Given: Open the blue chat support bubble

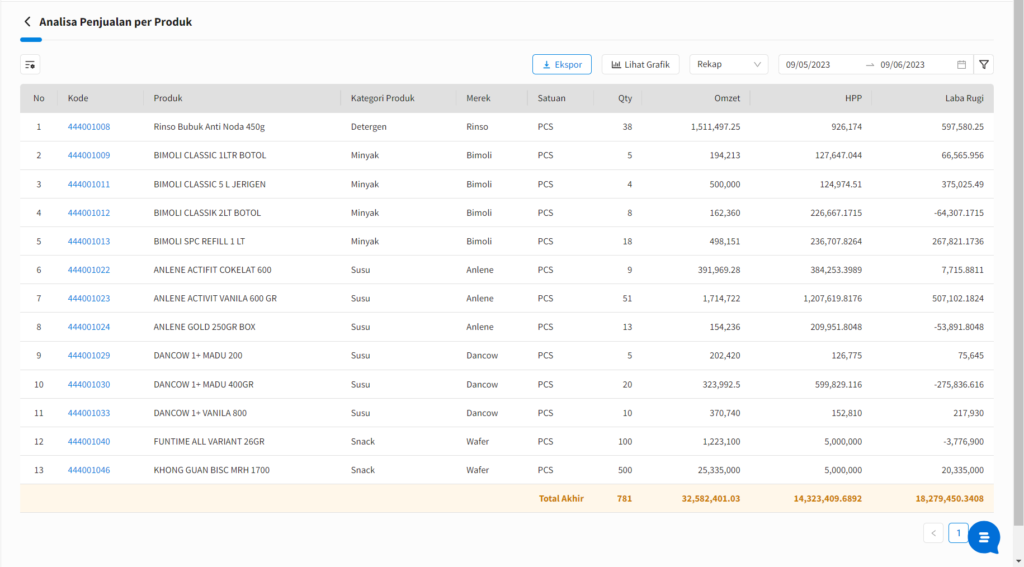Looking at the screenshot, I should point(983,537).
